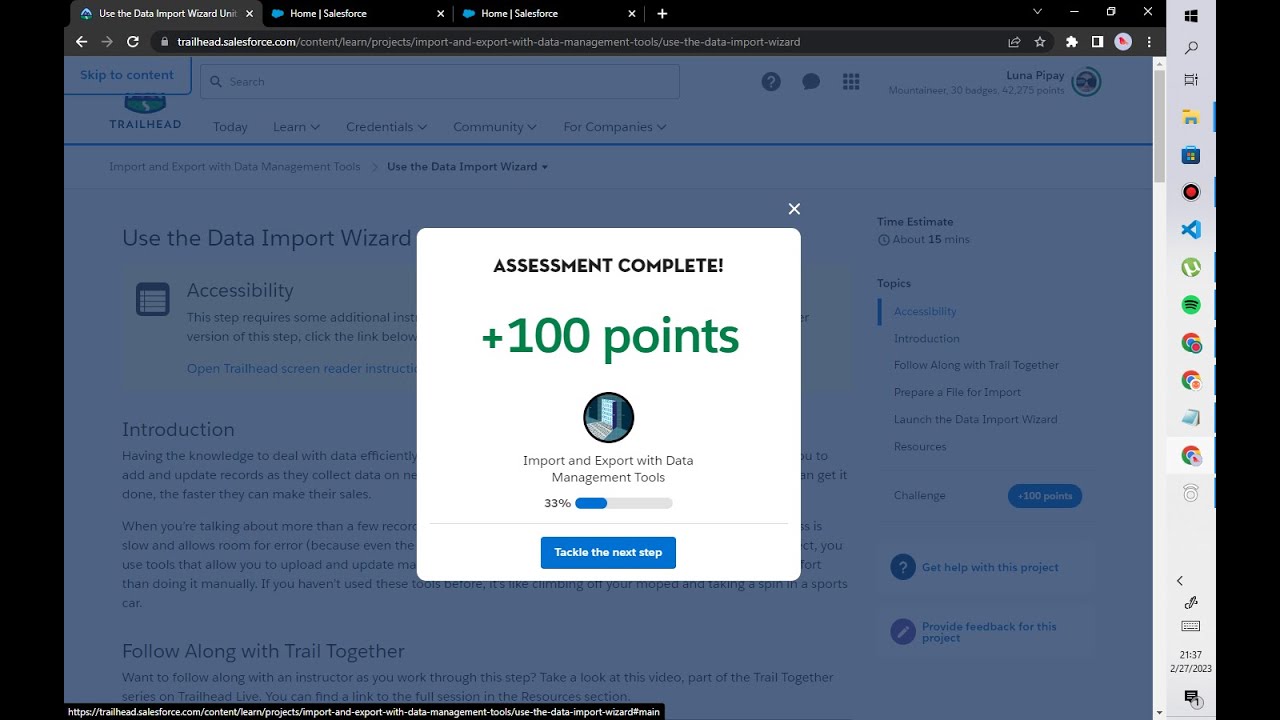
Task: Open Windows search magnifier
Action: 1191,48
